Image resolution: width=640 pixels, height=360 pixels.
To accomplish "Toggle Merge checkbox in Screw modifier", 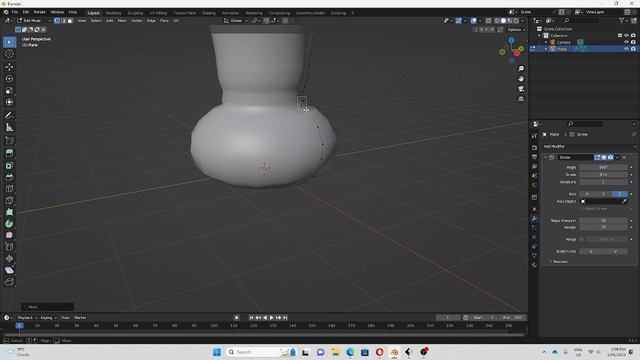I will click(581, 239).
